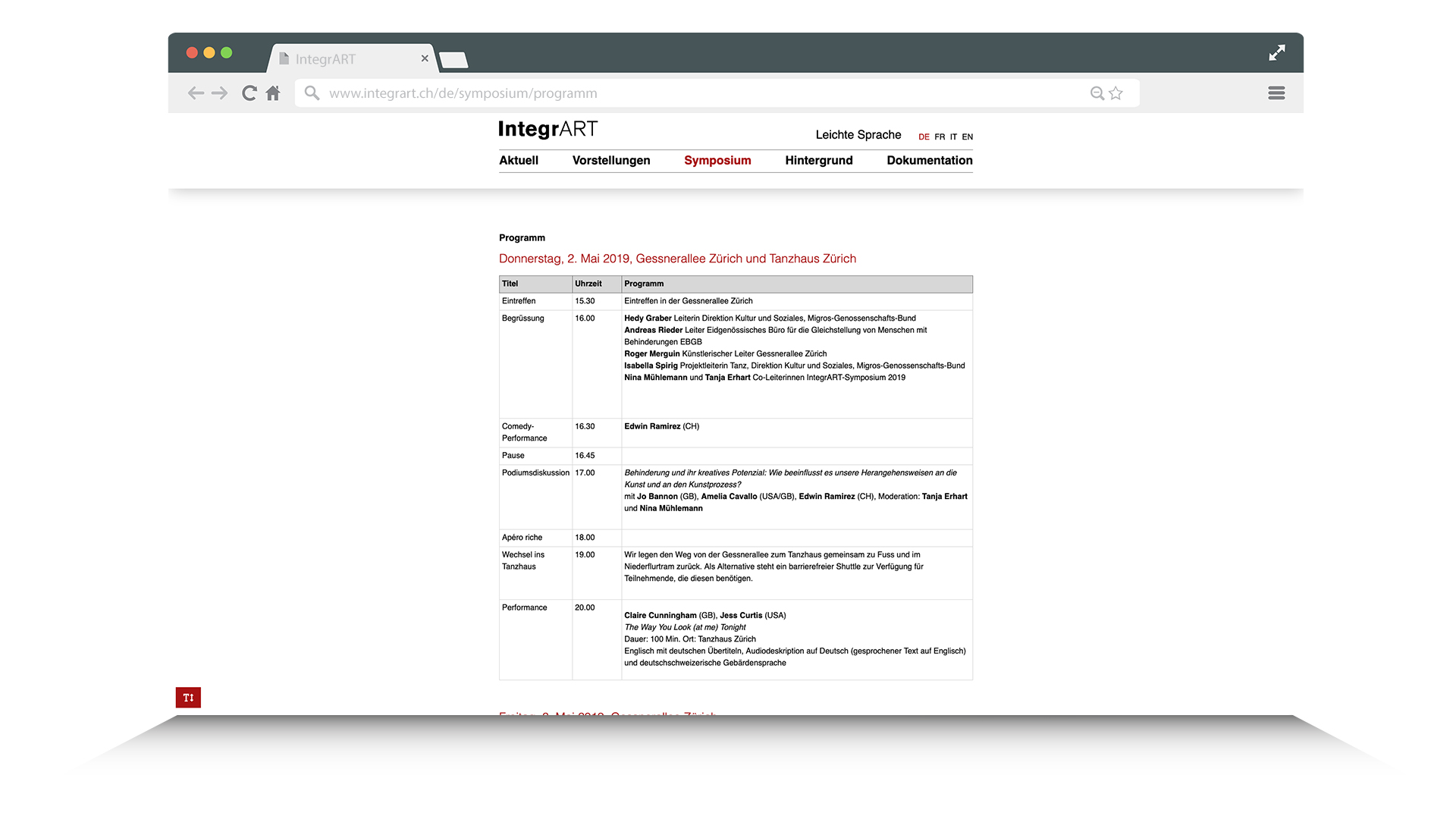Open the Hintergrund section

(818, 160)
